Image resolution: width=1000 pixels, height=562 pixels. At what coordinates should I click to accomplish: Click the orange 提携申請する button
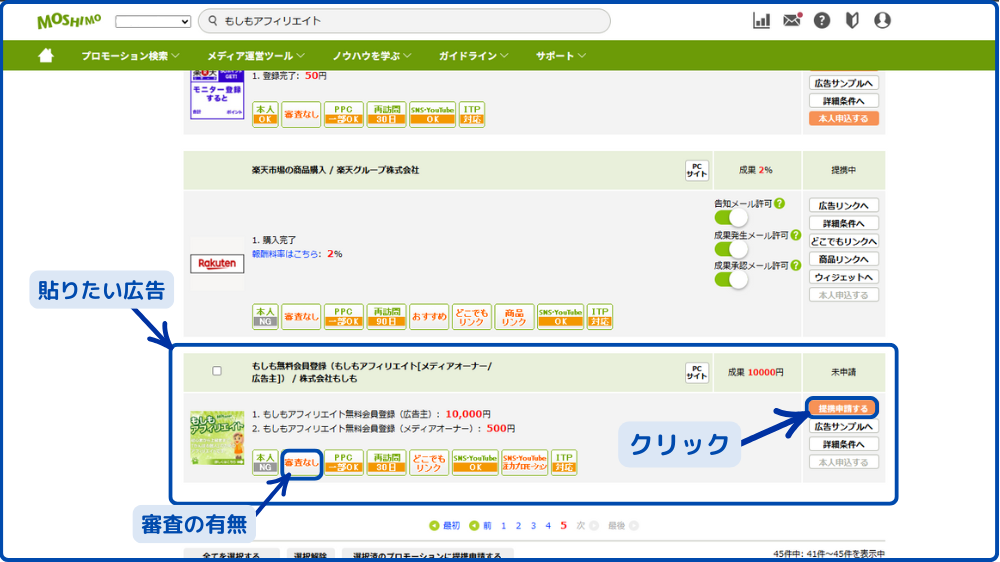[842, 408]
